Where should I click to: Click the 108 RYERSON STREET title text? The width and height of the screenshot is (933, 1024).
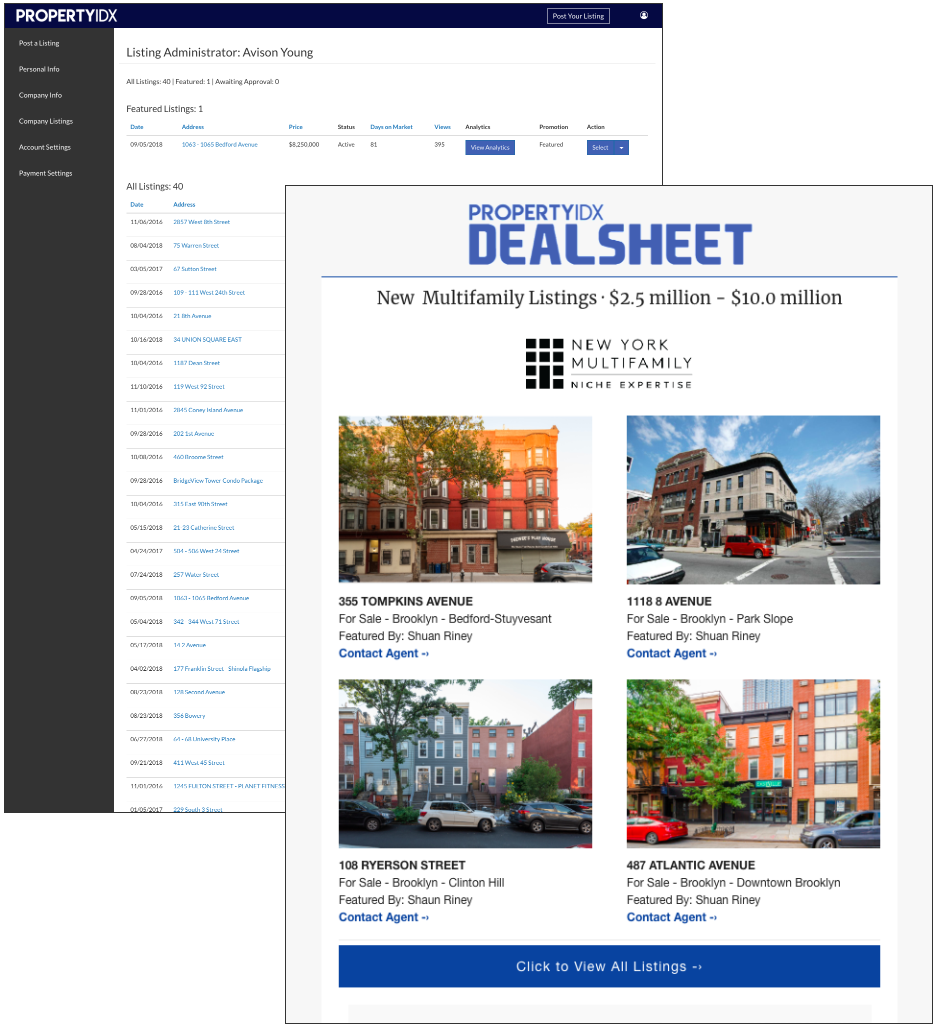(x=402, y=865)
